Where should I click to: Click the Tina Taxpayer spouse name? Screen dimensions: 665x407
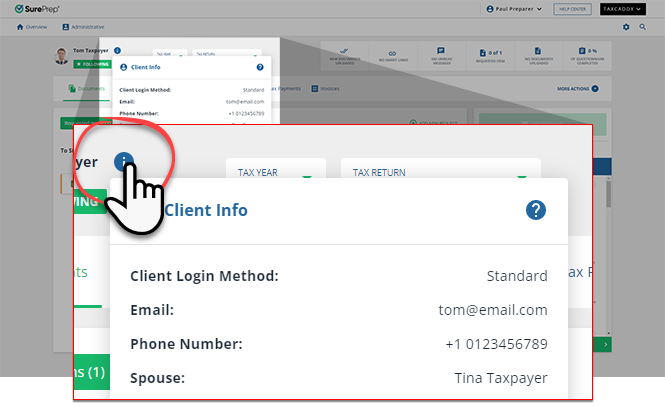click(x=501, y=378)
